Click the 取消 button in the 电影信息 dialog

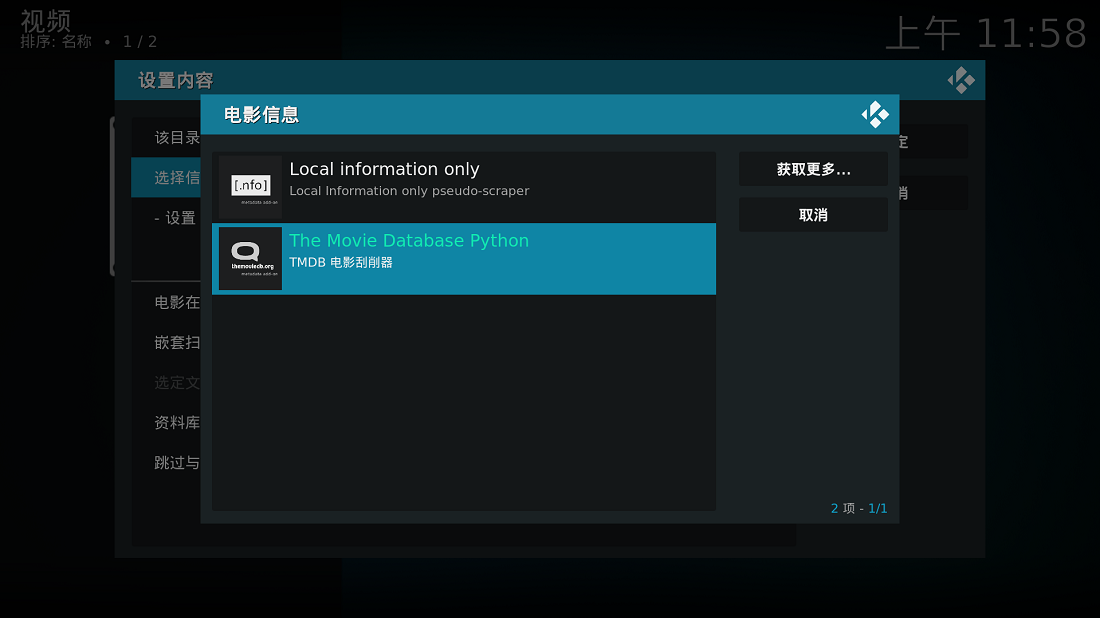[813, 215]
